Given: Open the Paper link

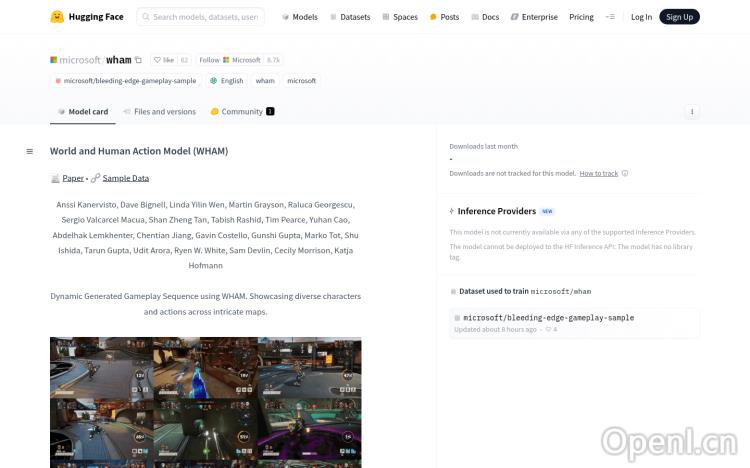Looking at the screenshot, I should 73,178.
